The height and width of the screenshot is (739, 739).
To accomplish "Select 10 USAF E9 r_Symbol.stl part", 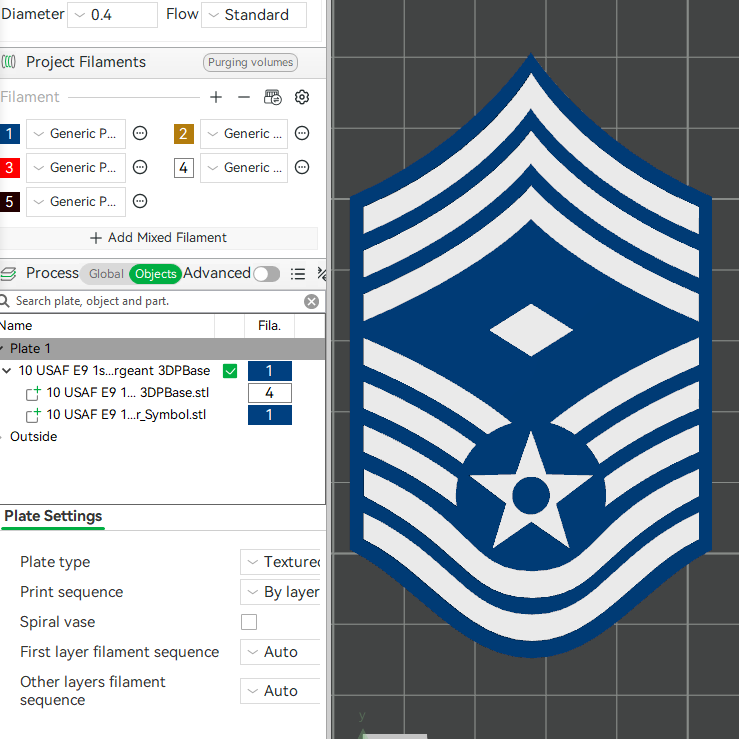I will [x=126, y=415].
